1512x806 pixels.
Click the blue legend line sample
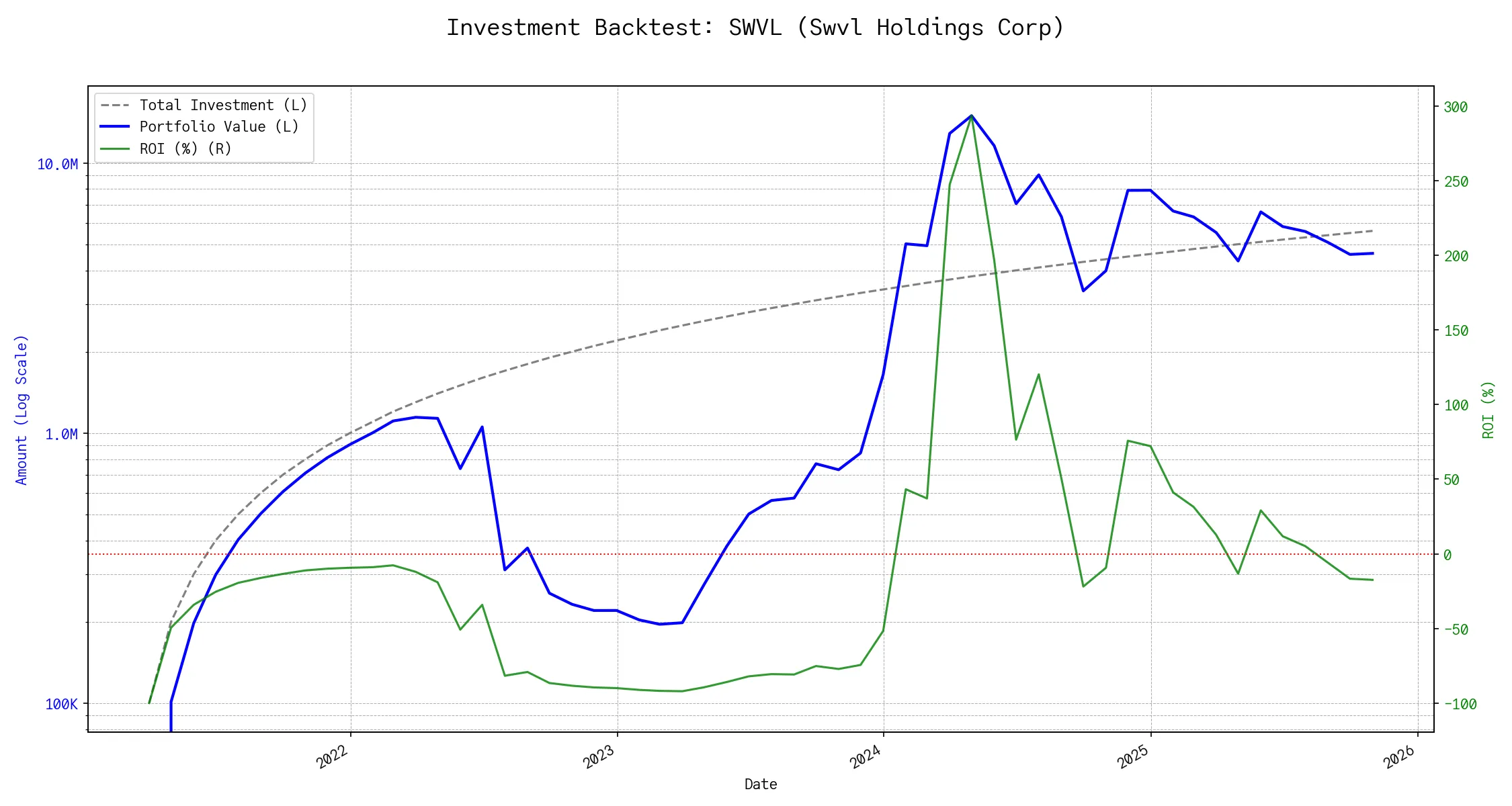pyautogui.click(x=115, y=127)
